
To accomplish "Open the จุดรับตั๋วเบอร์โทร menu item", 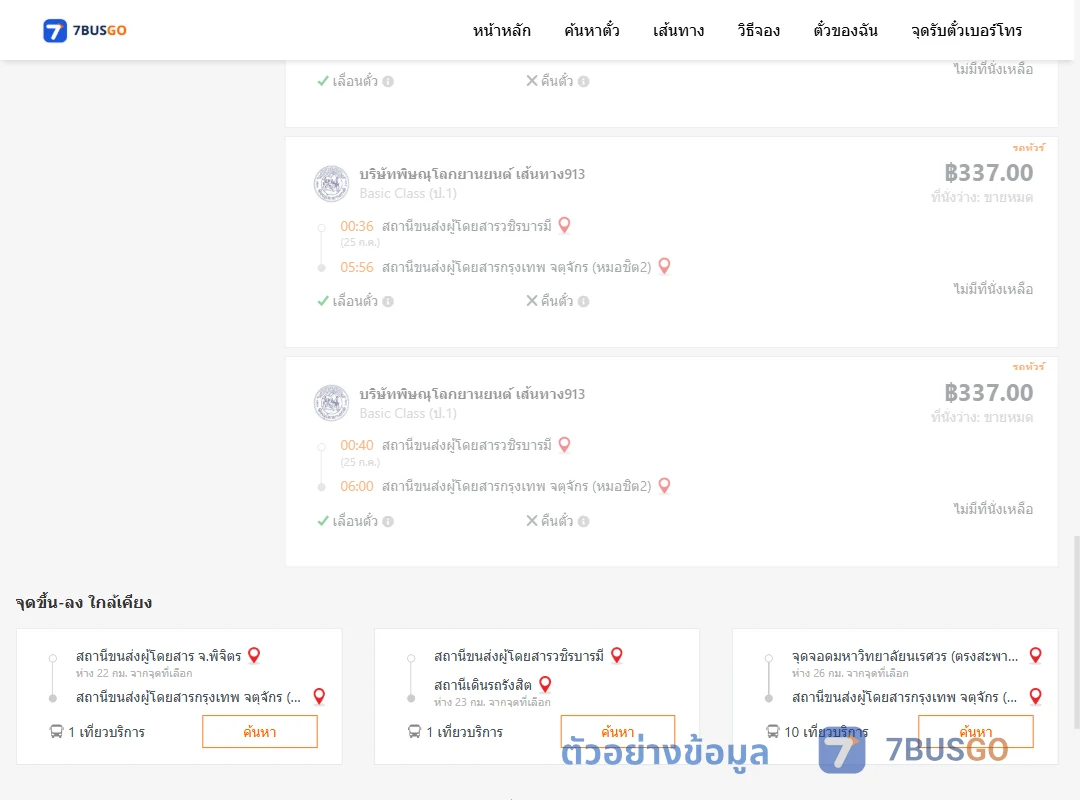I will (x=966, y=30).
